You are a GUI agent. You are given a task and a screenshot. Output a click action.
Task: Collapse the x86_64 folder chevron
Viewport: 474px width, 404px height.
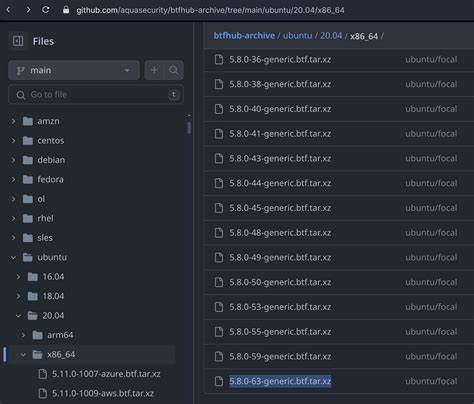click(x=23, y=354)
